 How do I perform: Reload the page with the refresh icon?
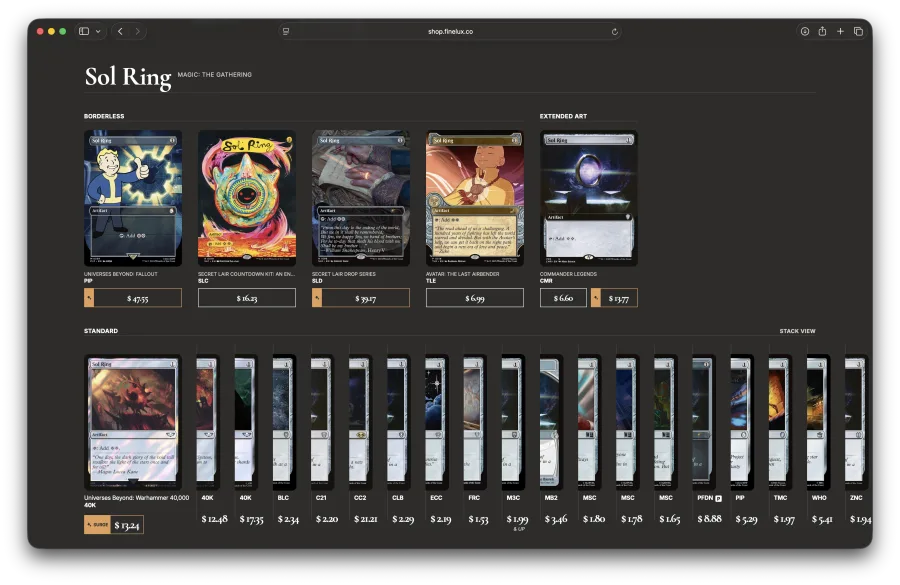[x=614, y=32]
